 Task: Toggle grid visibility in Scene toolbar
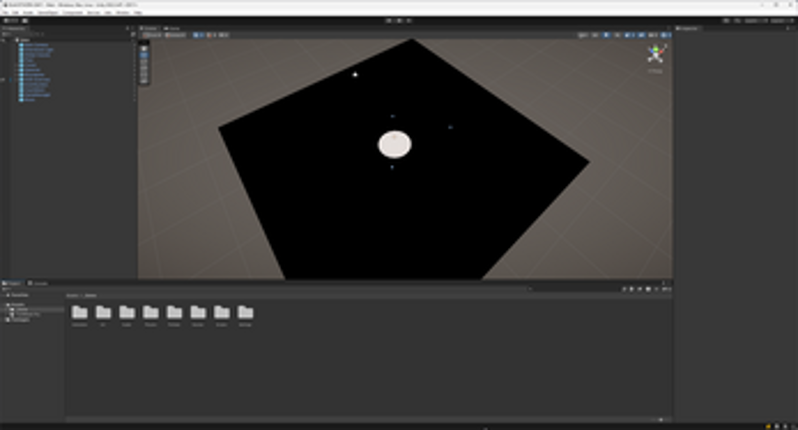click(198, 35)
